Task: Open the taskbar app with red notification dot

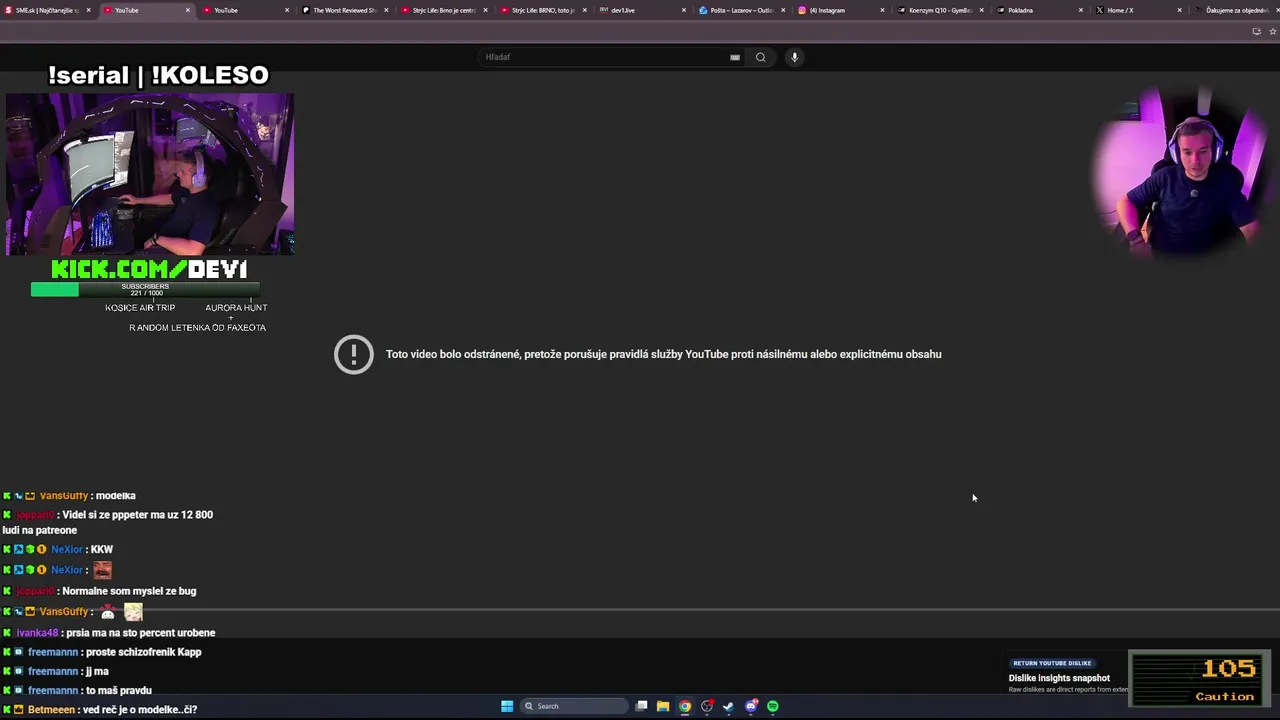Action: pos(707,706)
